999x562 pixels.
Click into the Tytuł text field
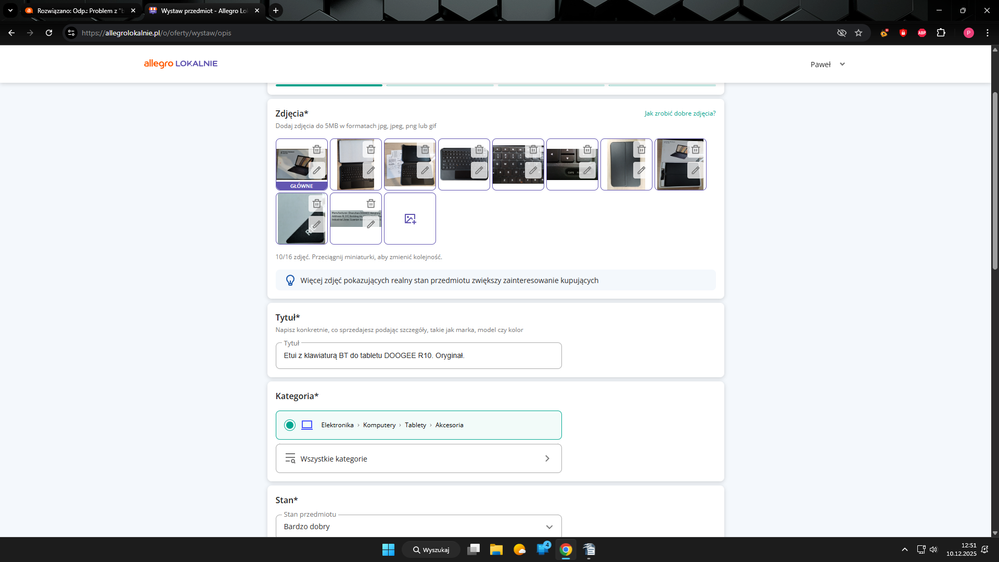point(418,356)
